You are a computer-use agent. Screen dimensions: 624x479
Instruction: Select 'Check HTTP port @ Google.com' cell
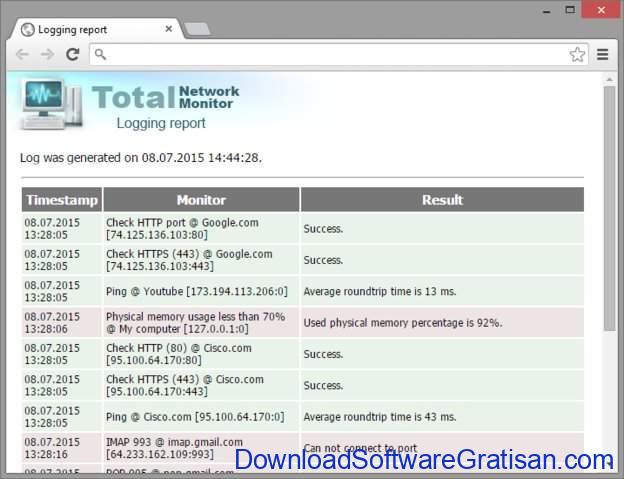tap(201, 228)
